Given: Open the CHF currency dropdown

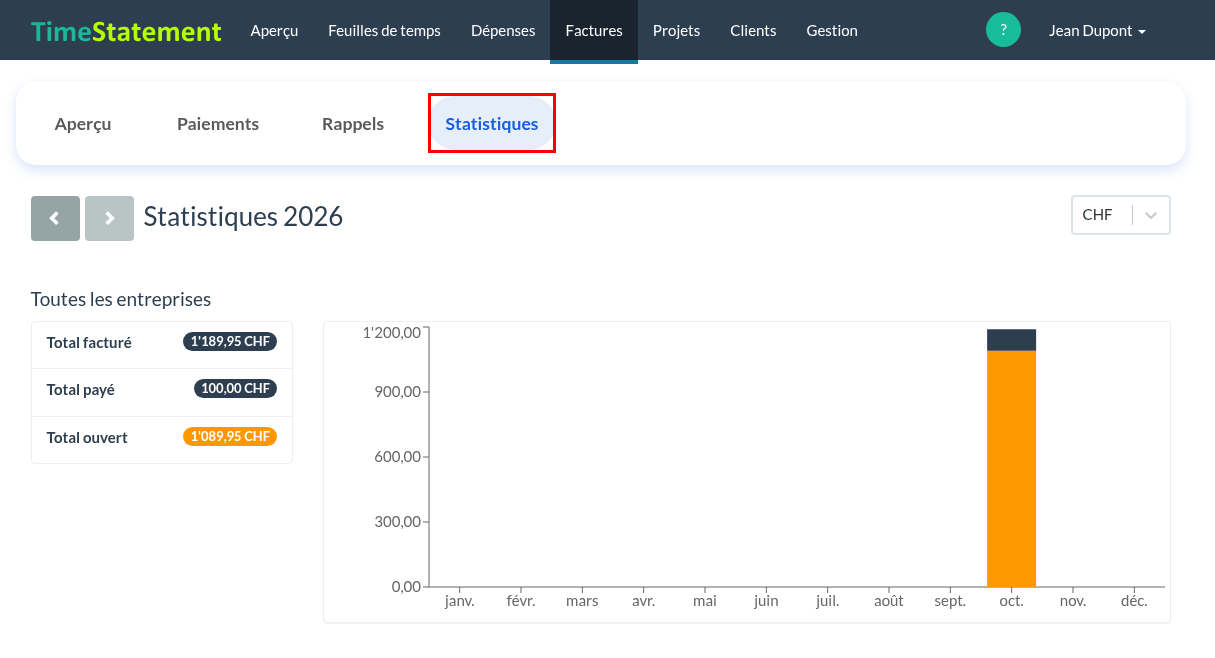Looking at the screenshot, I should (1120, 215).
